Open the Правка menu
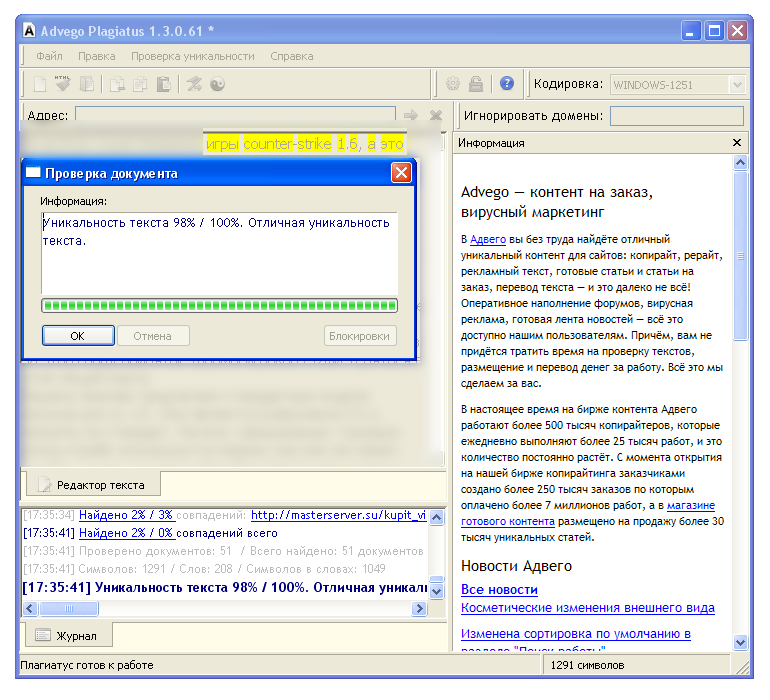Screen dimensions: 770x700 (x=97, y=56)
